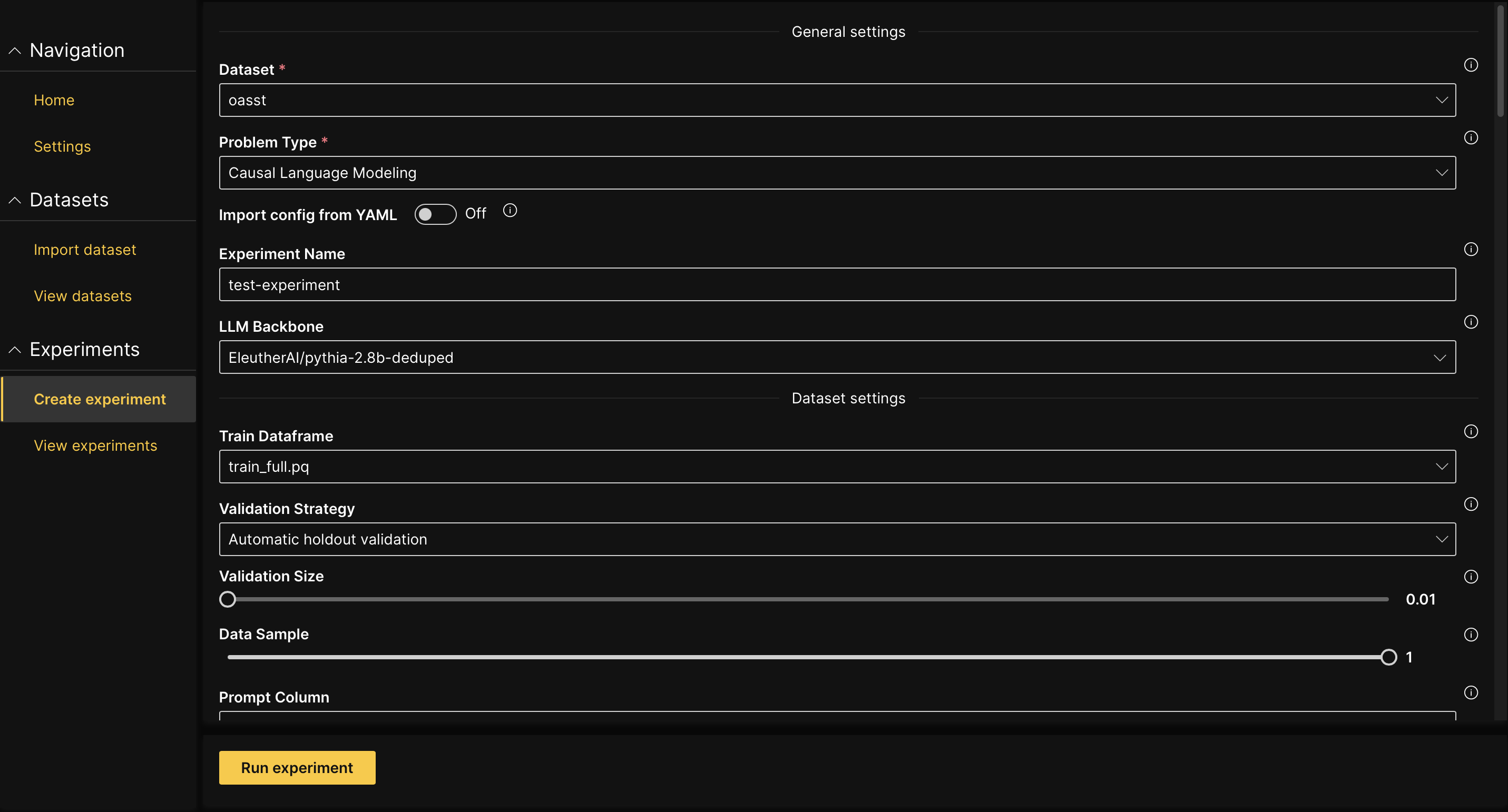Open the Validation Strategy dropdown
1508x812 pixels.
point(837,539)
